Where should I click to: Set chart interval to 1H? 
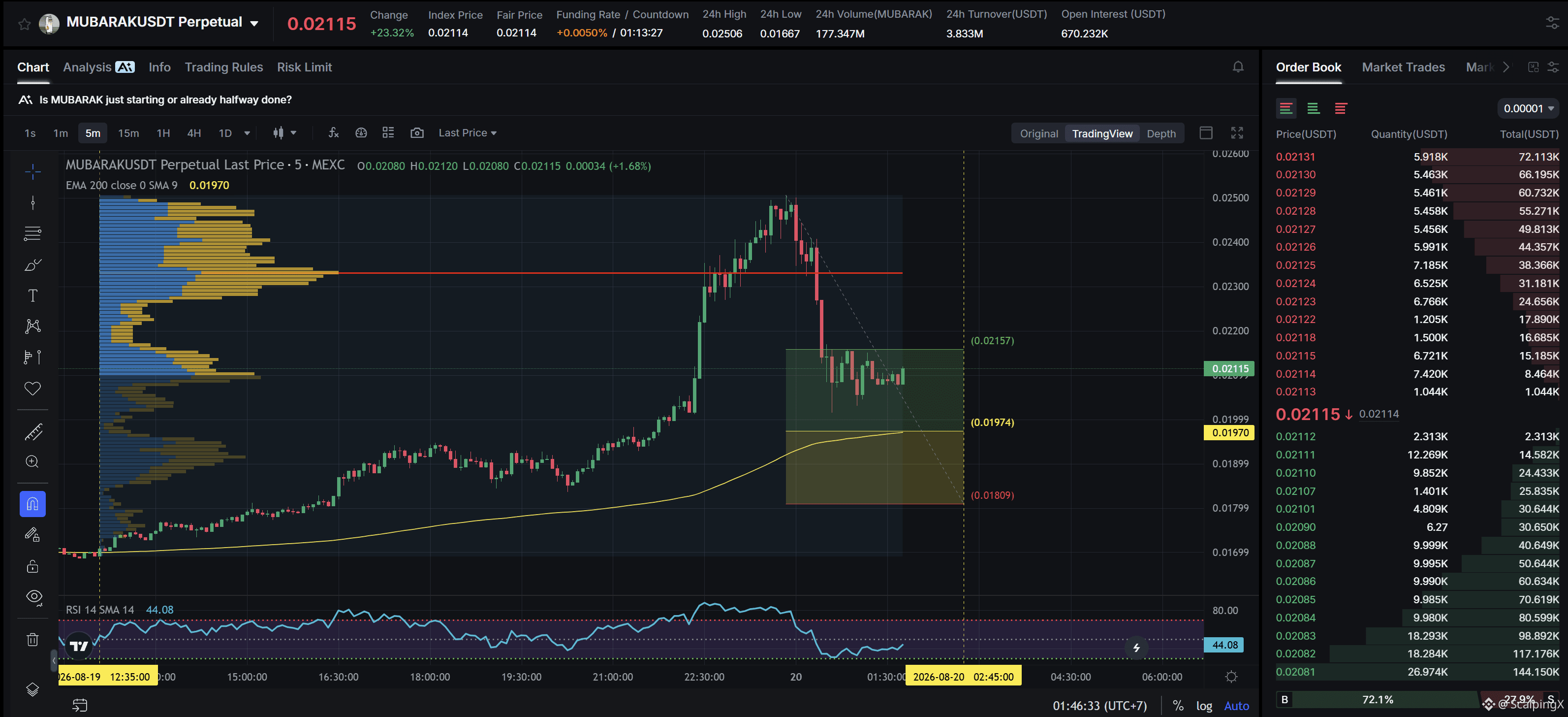point(163,133)
